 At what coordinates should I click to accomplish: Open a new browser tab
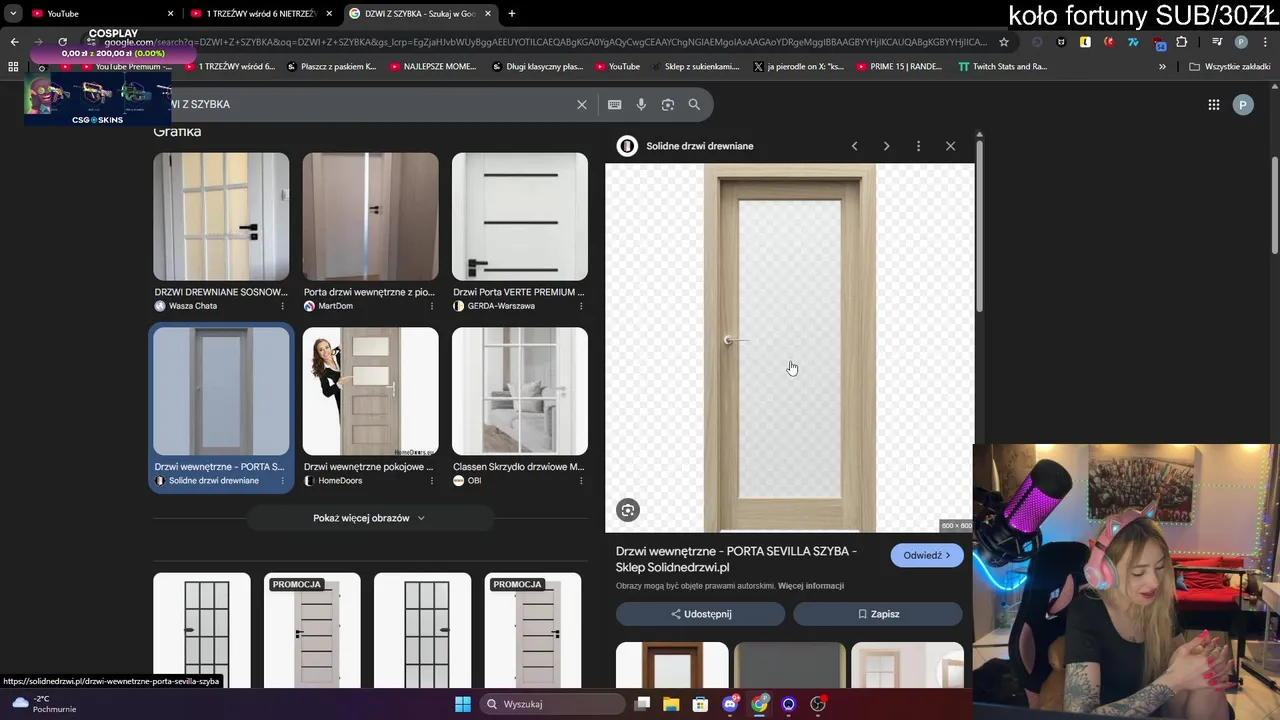(x=512, y=13)
